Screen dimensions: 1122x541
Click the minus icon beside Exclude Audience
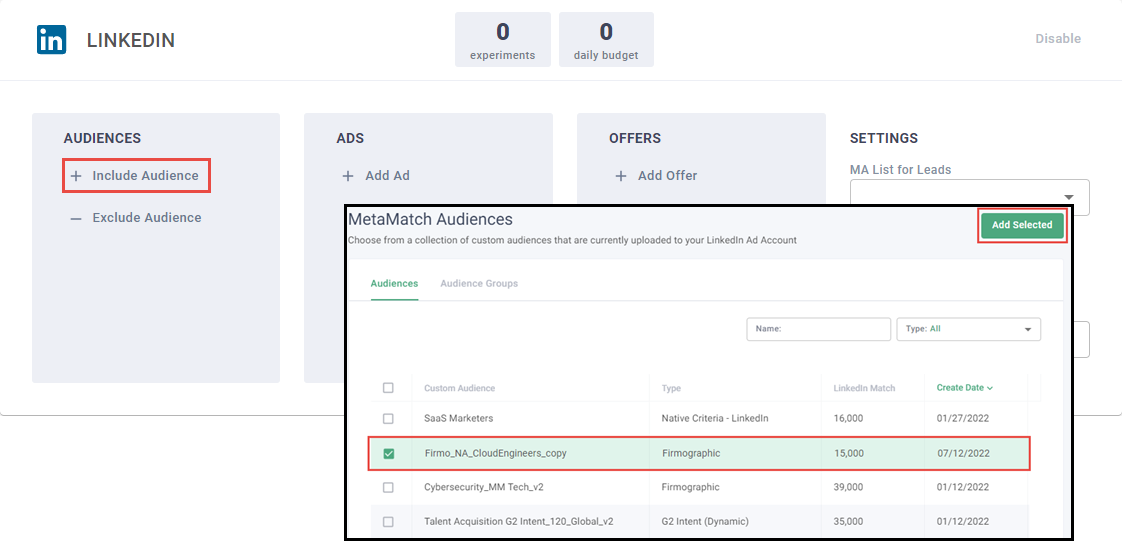(x=76, y=218)
